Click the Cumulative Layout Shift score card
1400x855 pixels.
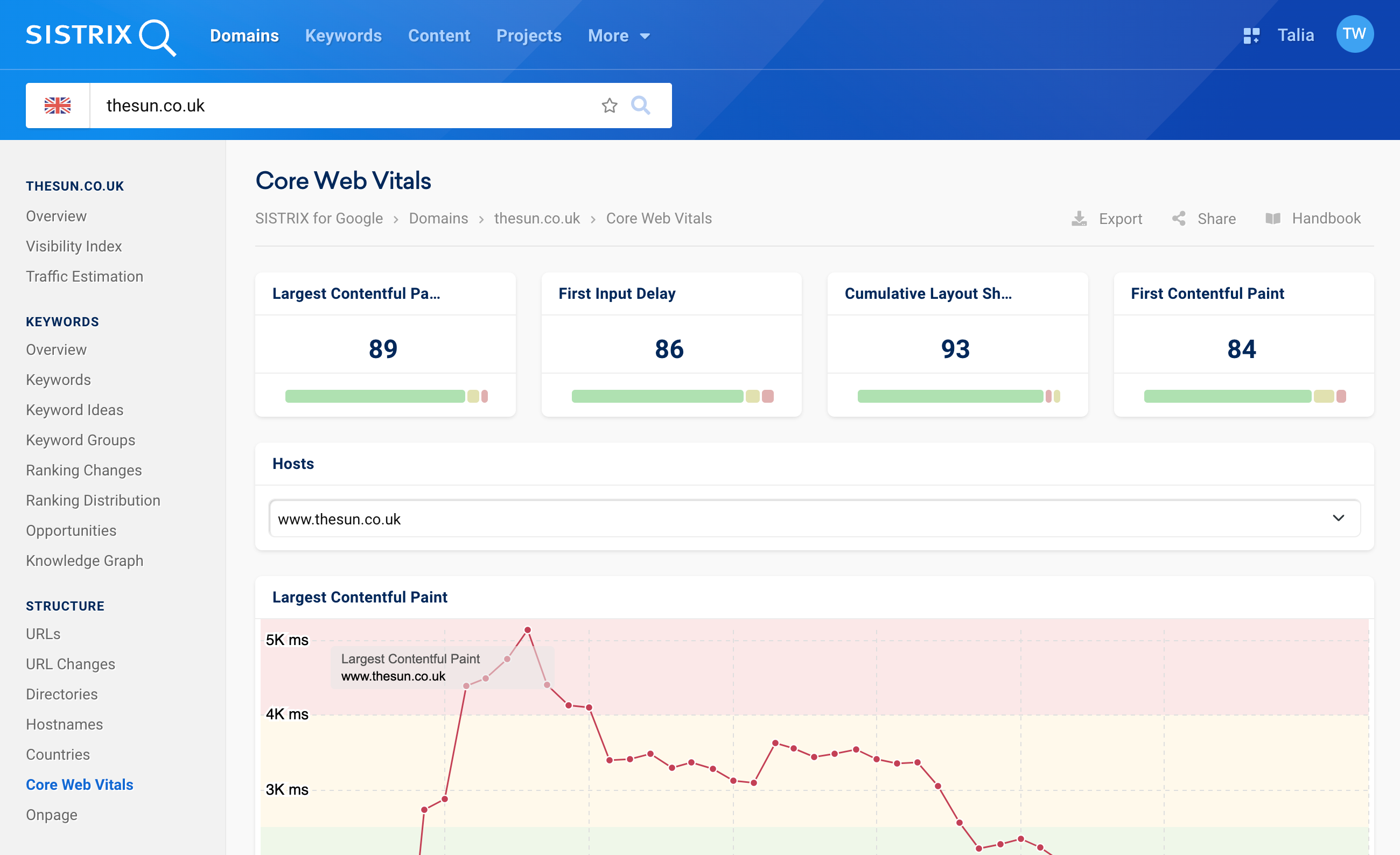(x=955, y=345)
